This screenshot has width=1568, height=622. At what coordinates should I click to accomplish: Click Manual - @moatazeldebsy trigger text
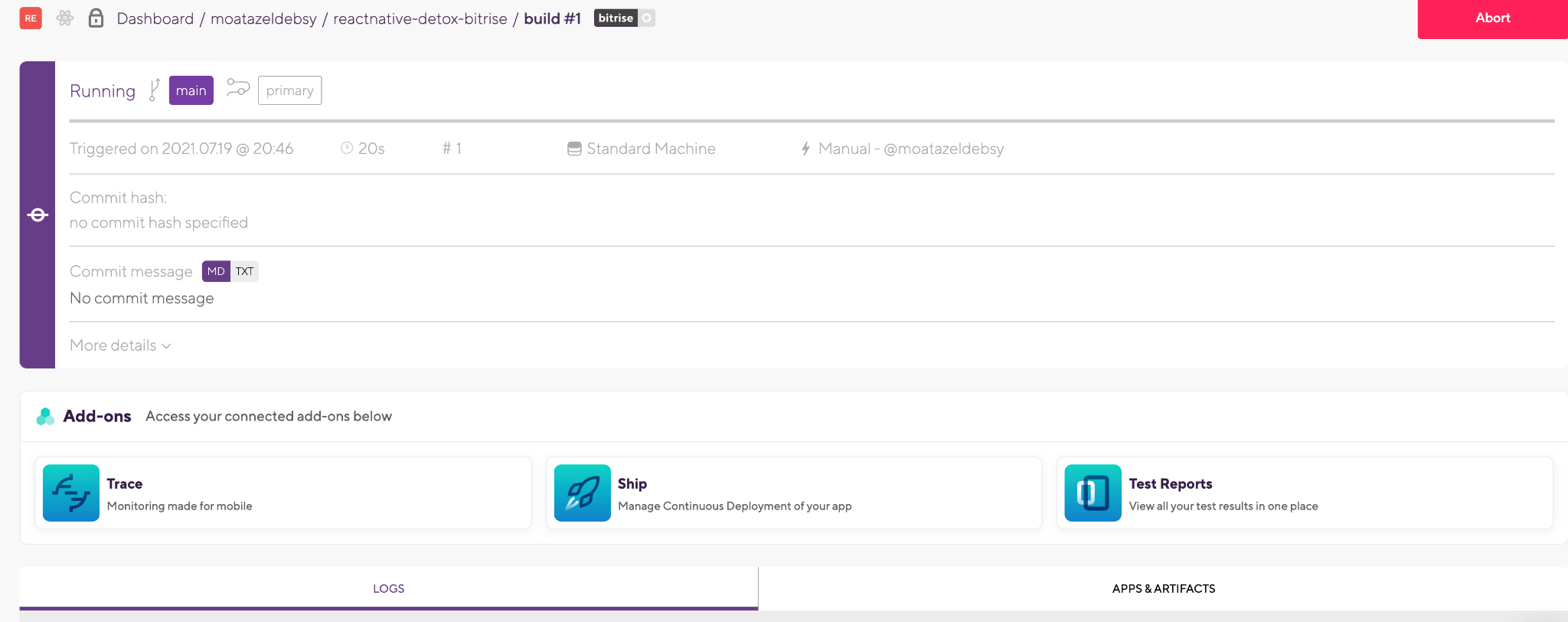(x=911, y=149)
